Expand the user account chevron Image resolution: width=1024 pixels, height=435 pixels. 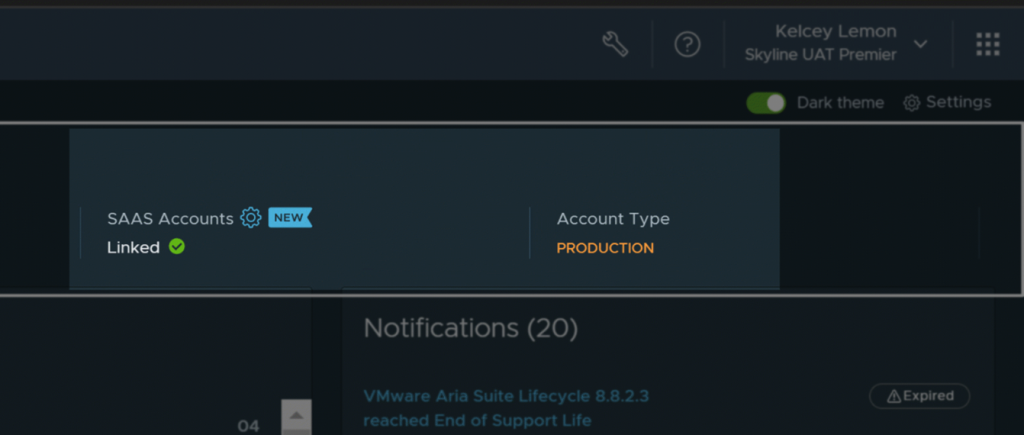point(921,44)
